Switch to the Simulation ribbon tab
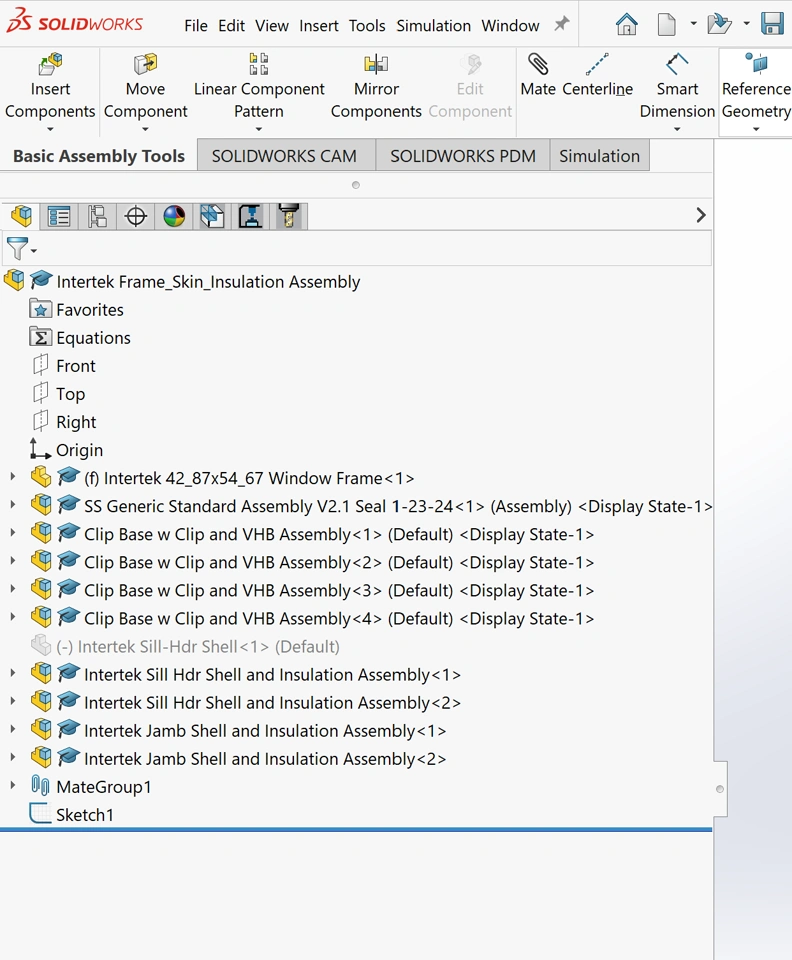Screen dimensions: 792x960 click(599, 156)
